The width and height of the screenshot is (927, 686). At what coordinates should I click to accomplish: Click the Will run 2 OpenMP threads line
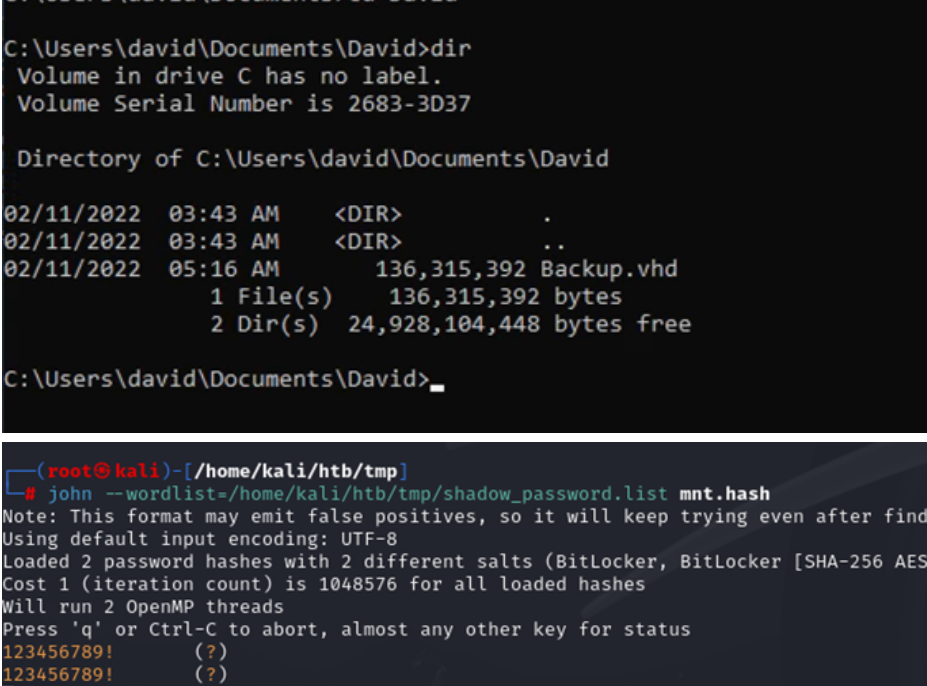[142, 607]
